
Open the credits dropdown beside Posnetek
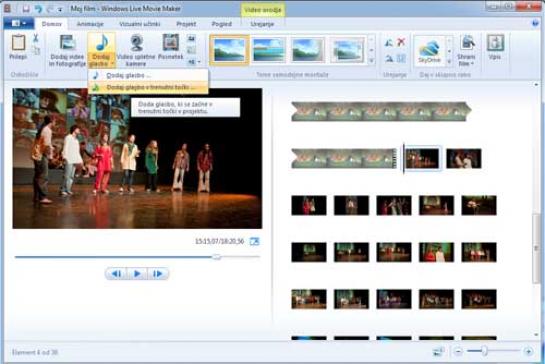point(194,62)
